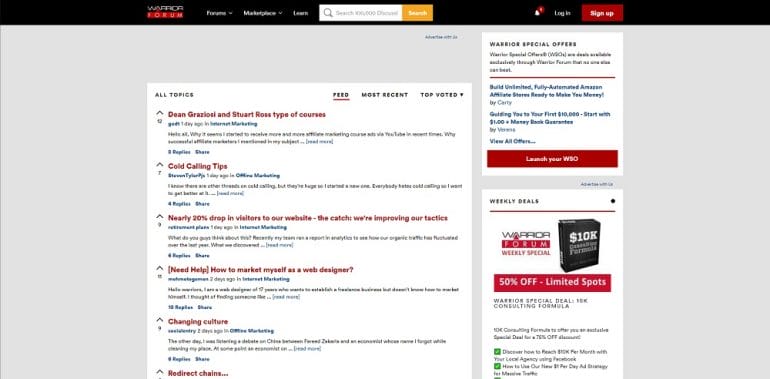Open the Cold Calling Tips thread title
This screenshot has height=379, width=770.
tap(197, 166)
